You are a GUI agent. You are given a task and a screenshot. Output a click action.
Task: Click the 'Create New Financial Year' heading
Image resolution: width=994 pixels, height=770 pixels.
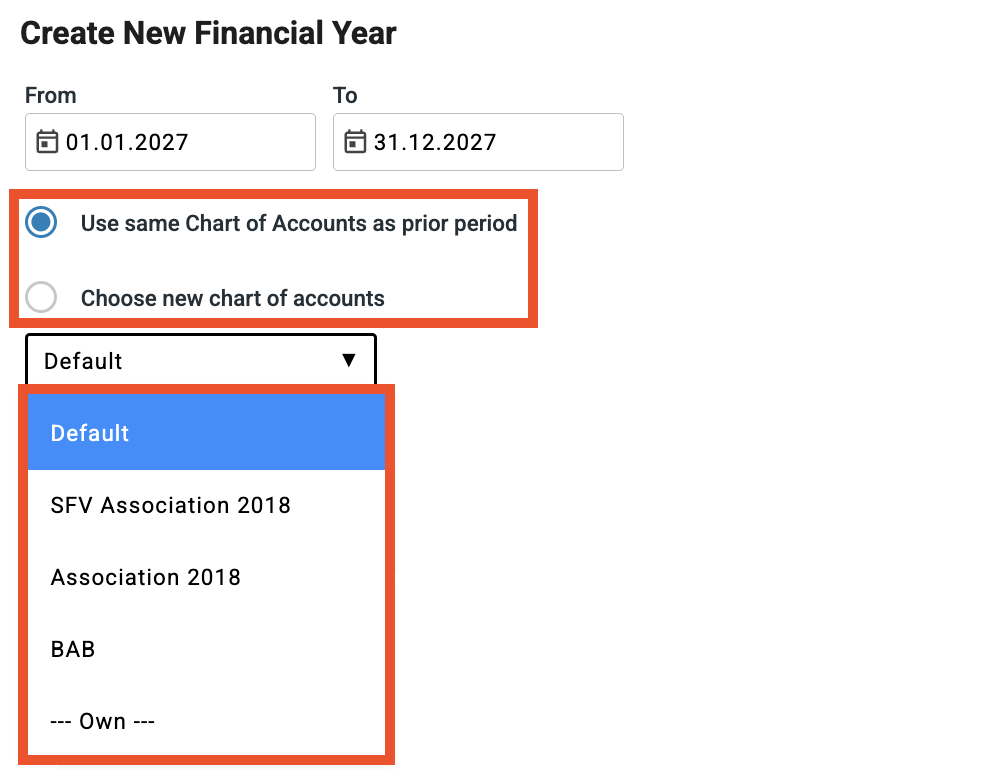(x=208, y=33)
